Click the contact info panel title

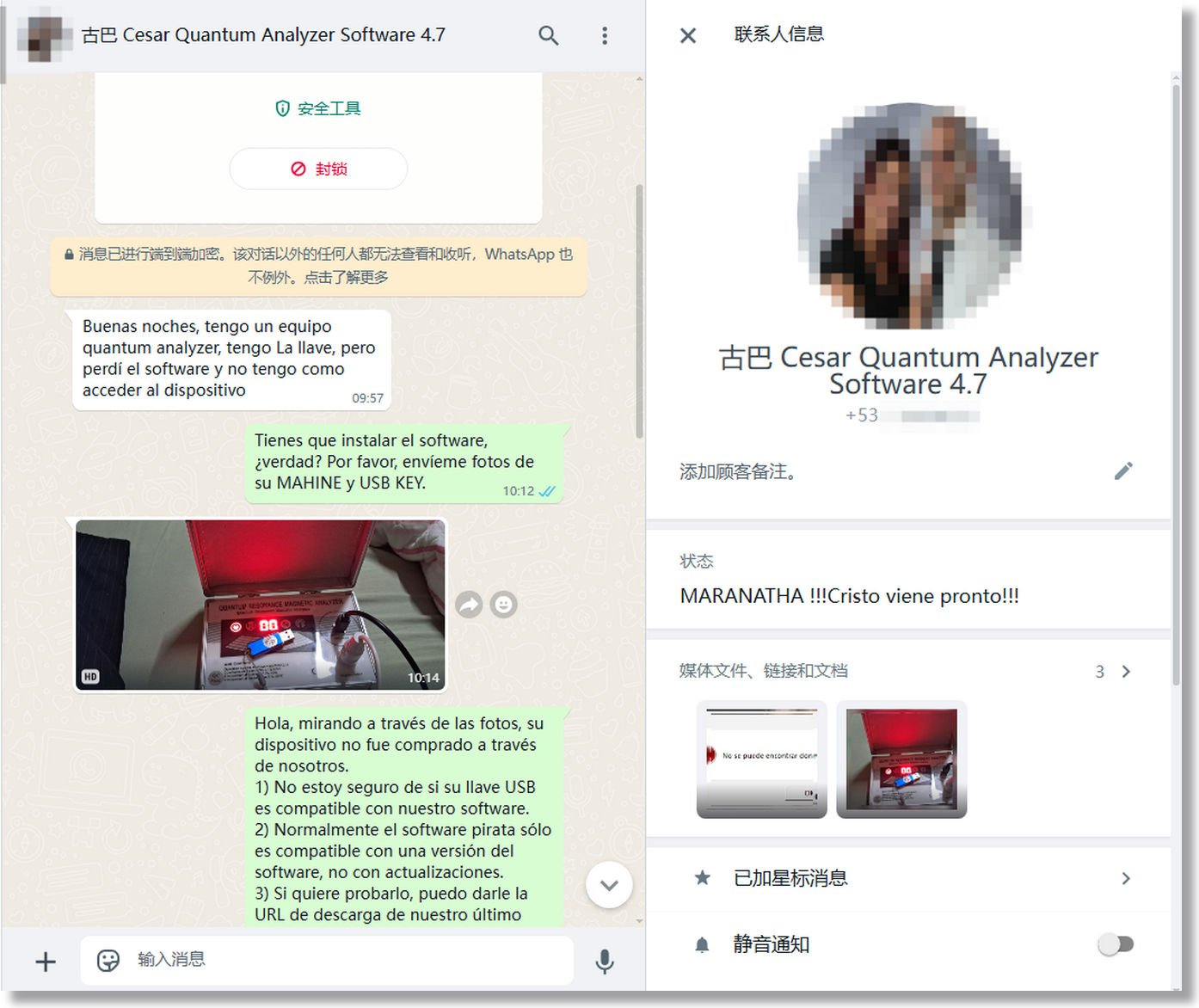point(779,34)
